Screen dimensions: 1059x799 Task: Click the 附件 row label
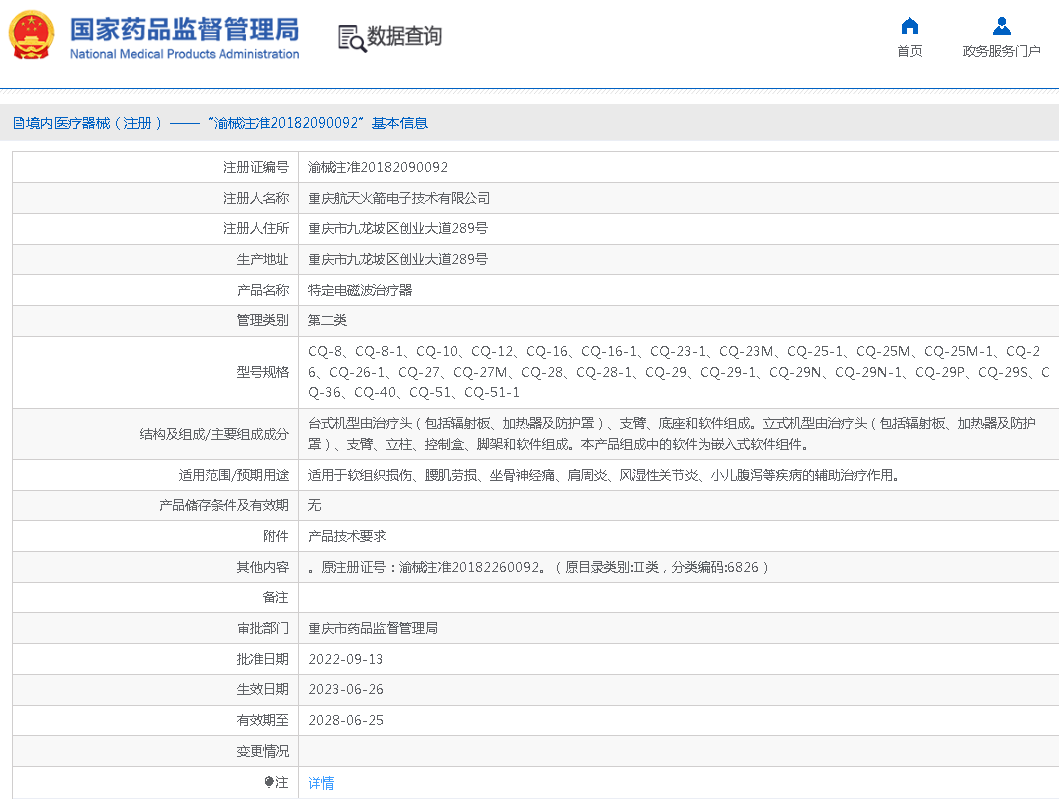tap(276, 536)
